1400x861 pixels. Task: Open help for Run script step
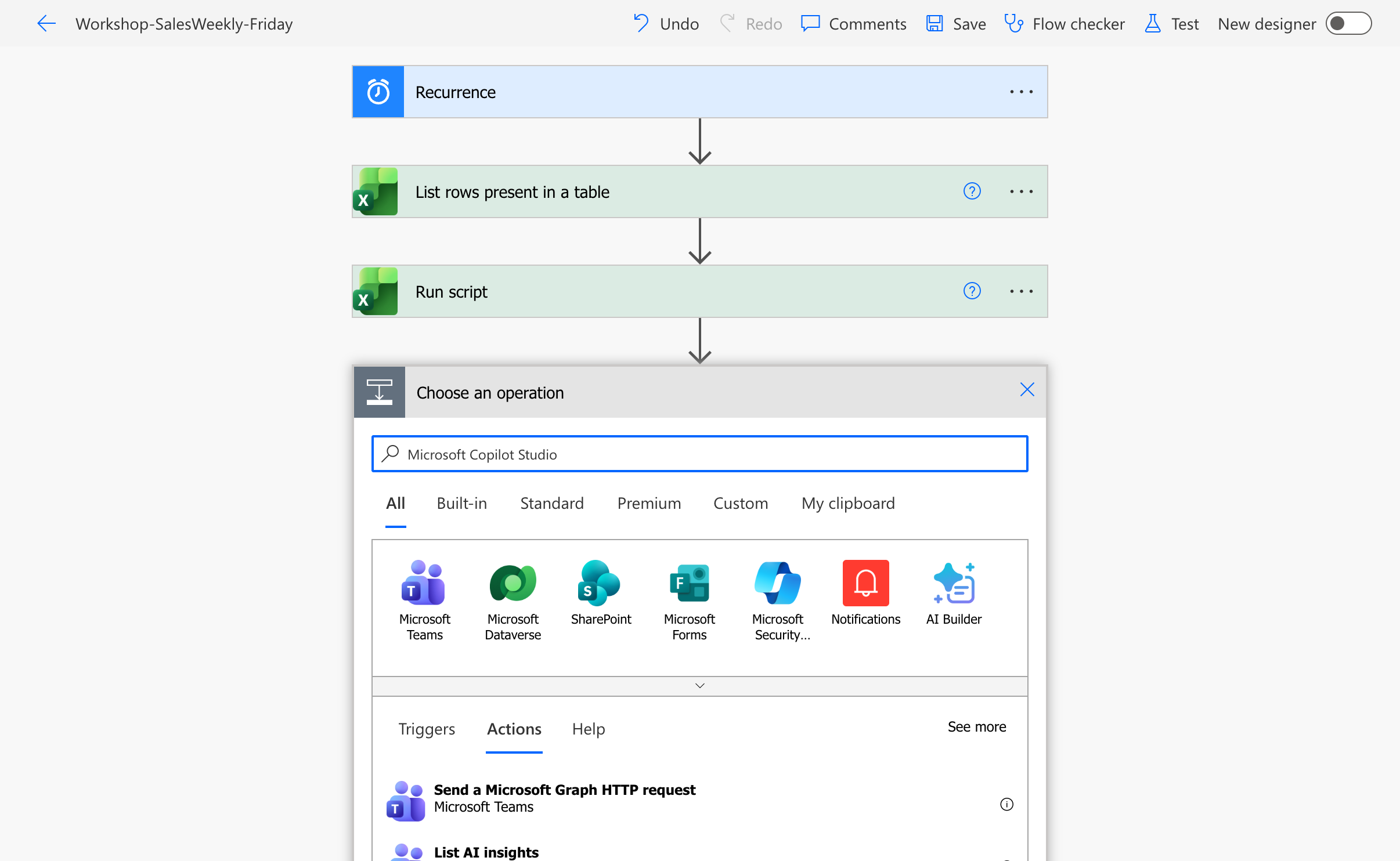[x=972, y=291]
